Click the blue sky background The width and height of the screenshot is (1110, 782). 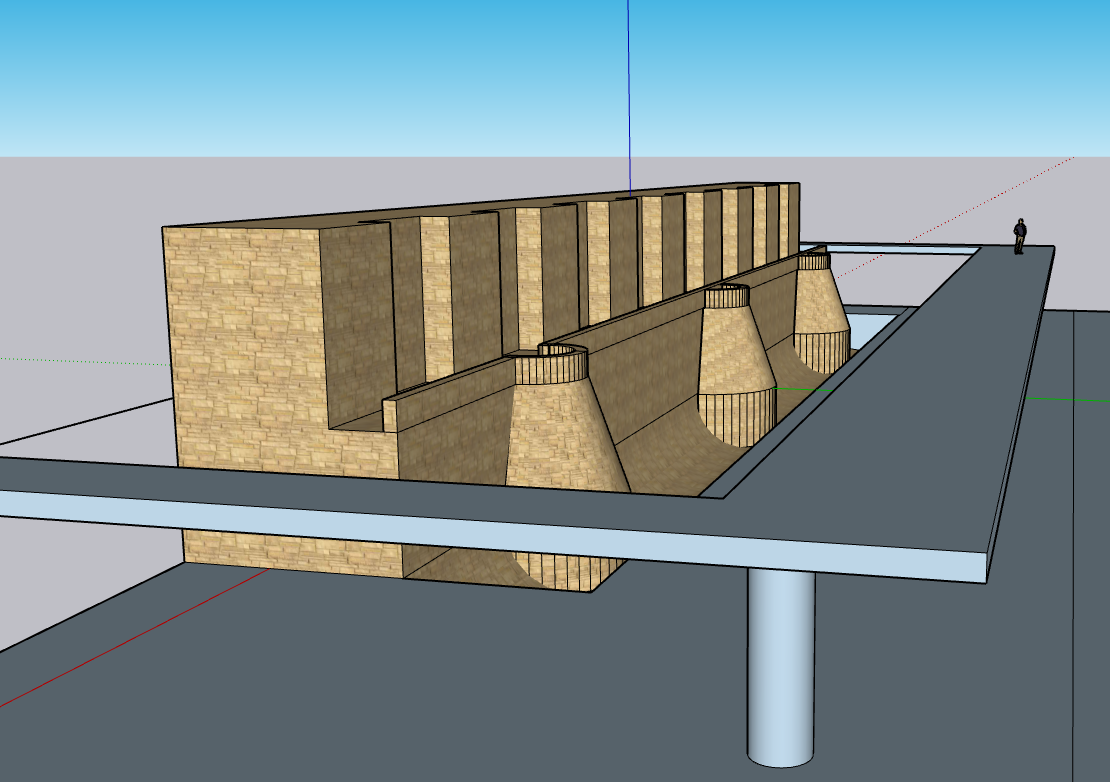[300, 70]
